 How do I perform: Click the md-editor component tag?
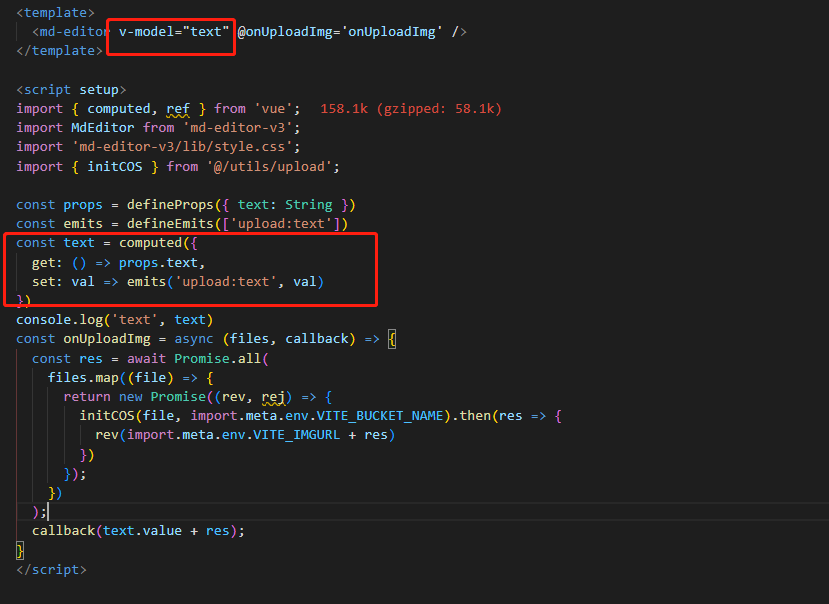pos(69,31)
